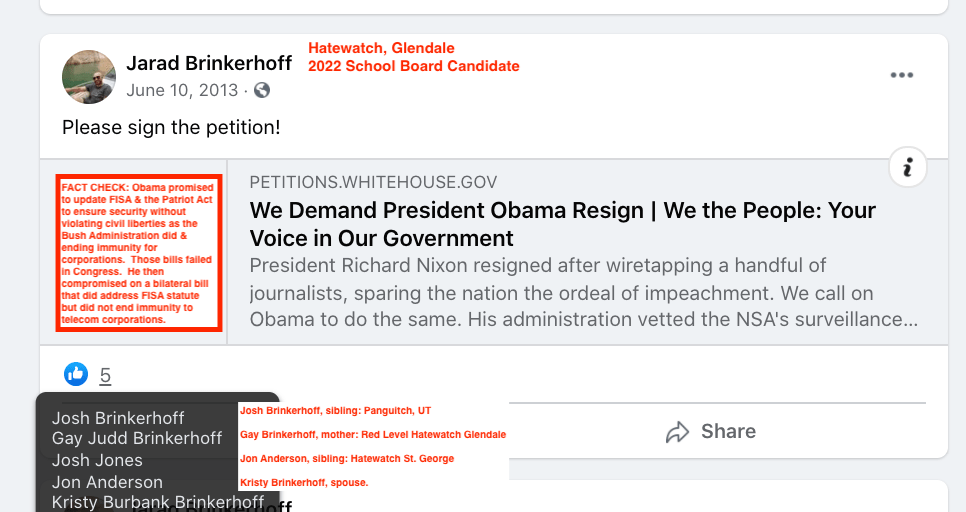Show who reacted via the 5 count
The width and height of the screenshot is (966, 512).
(x=105, y=376)
